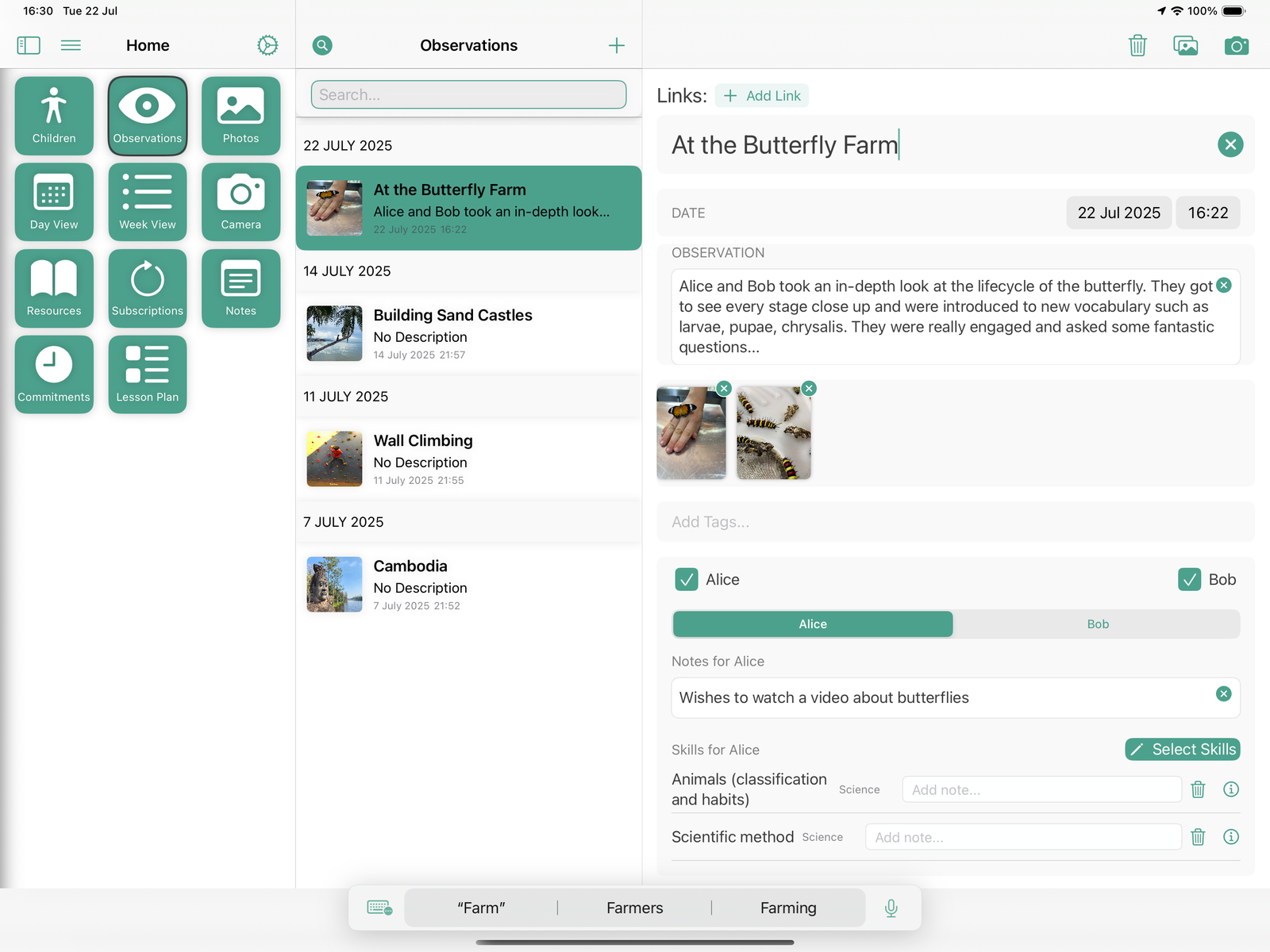Image resolution: width=1270 pixels, height=952 pixels.
Task: Open the Commitments clock tile
Action: [x=54, y=374]
